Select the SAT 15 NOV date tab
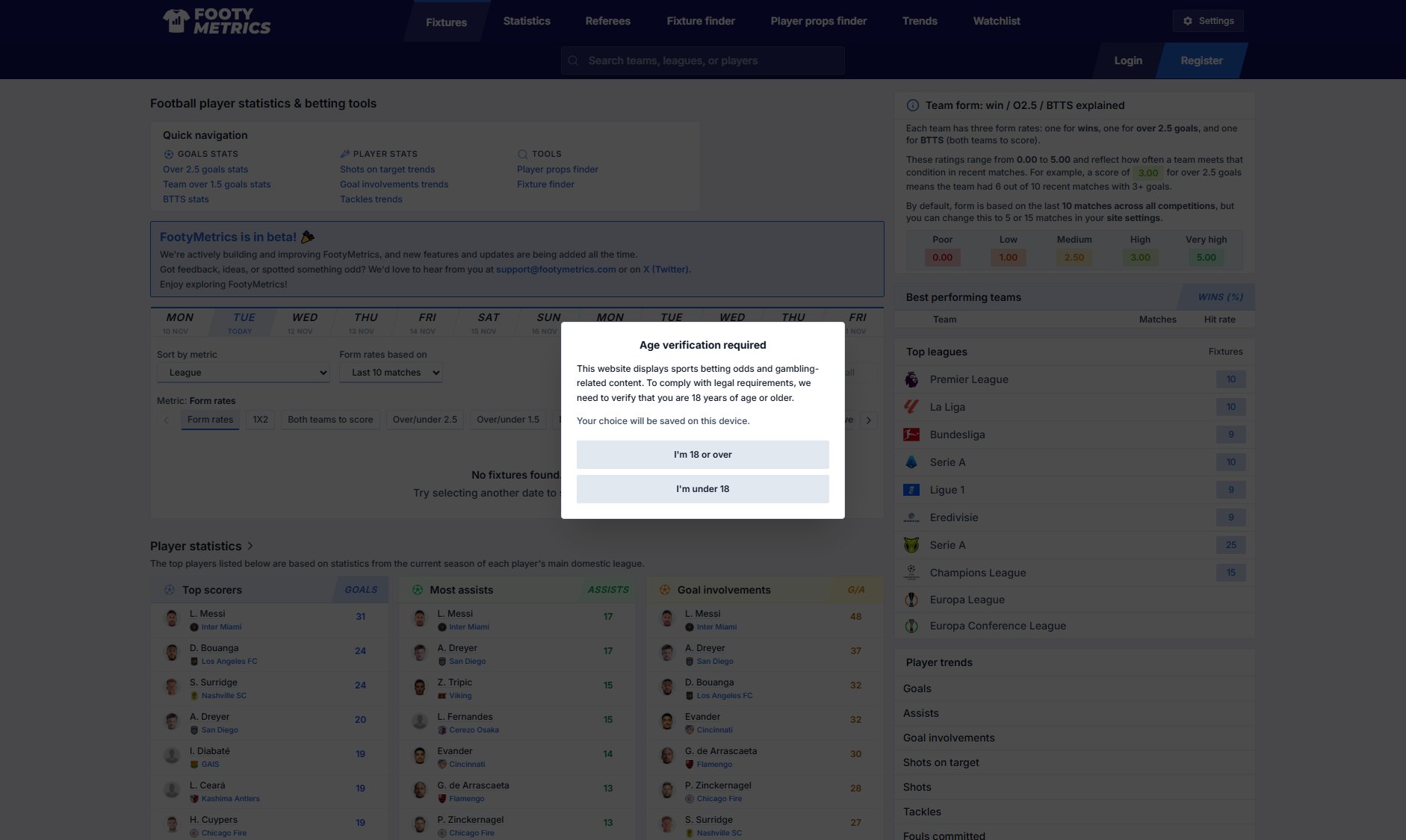The width and height of the screenshot is (1406, 840). (x=486, y=323)
